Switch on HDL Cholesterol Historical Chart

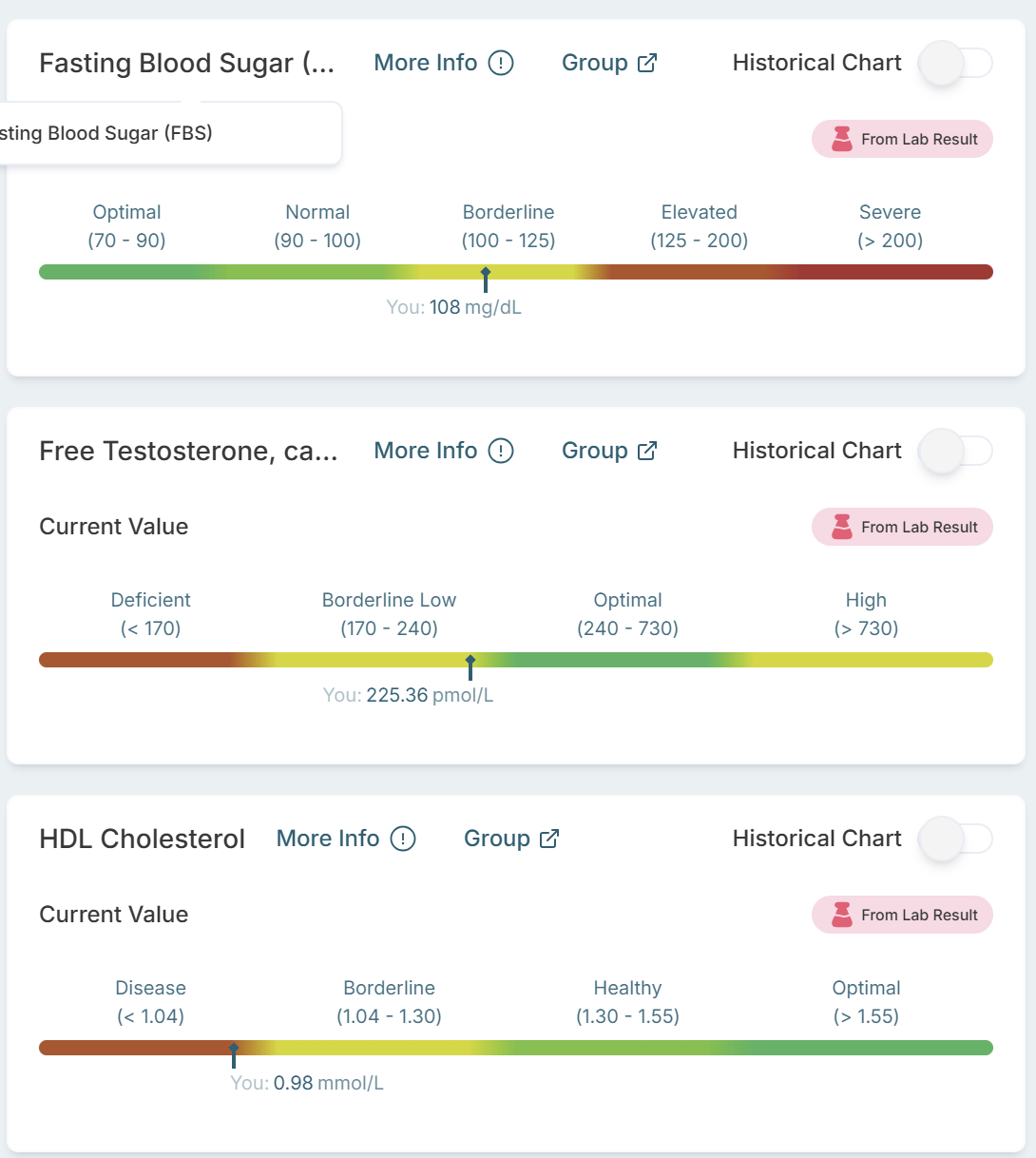[x=955, y=840]
